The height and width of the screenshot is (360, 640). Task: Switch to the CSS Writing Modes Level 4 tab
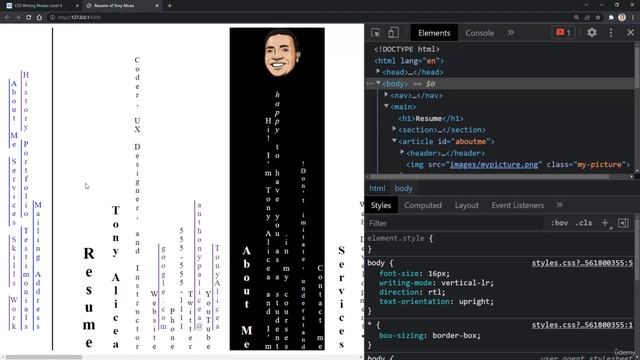tap(39, 6)
